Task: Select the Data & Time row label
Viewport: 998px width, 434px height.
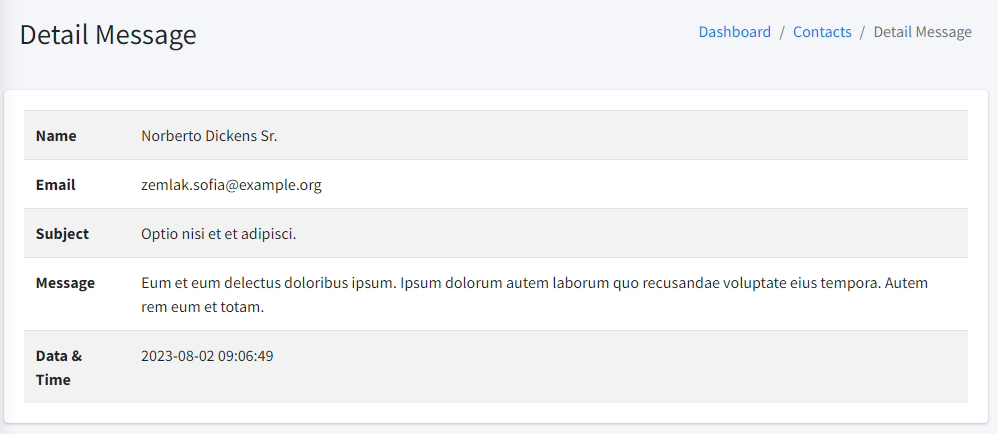Action: (x=58, y=367)
